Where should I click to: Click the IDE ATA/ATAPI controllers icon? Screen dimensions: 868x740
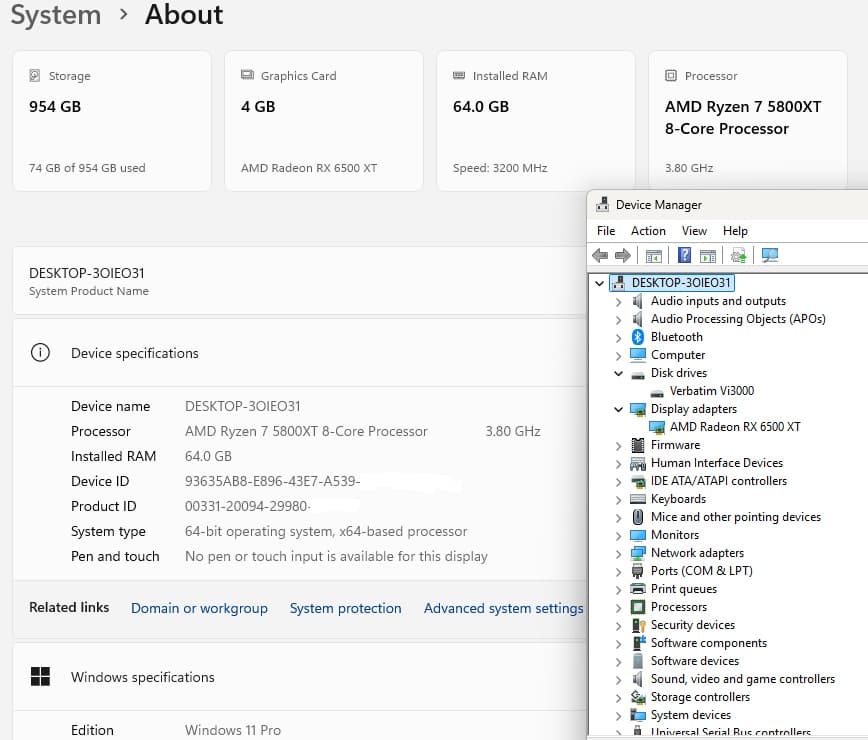click(638, 481)
